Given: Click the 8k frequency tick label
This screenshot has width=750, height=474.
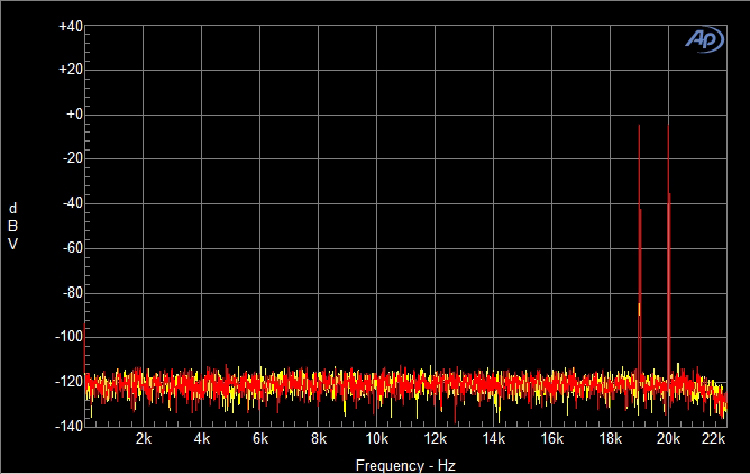Looking at the screenshot, I should tap(319, 439).
